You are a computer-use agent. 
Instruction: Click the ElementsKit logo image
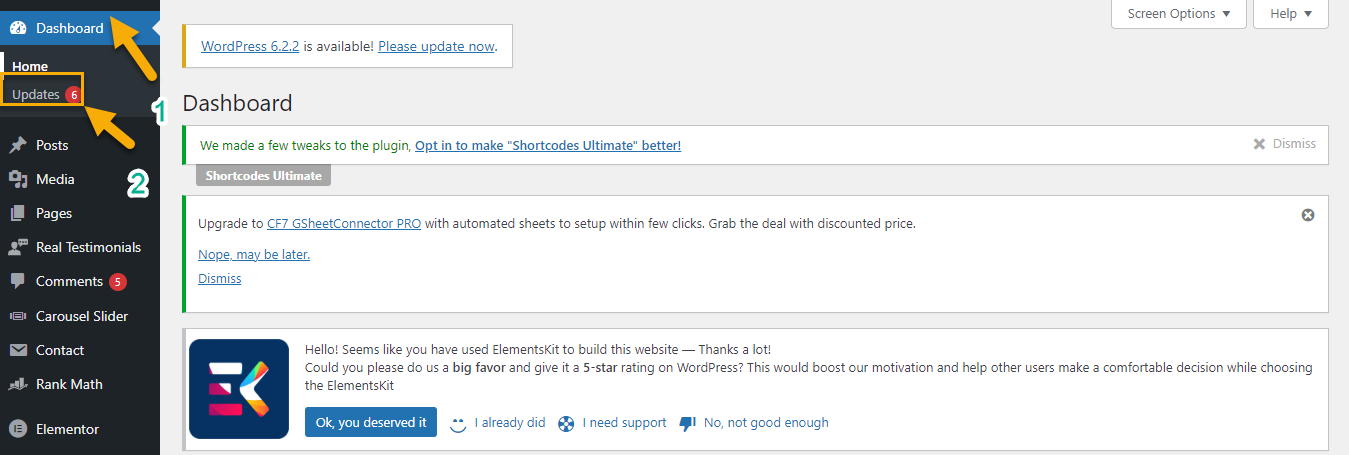[239, 389]
